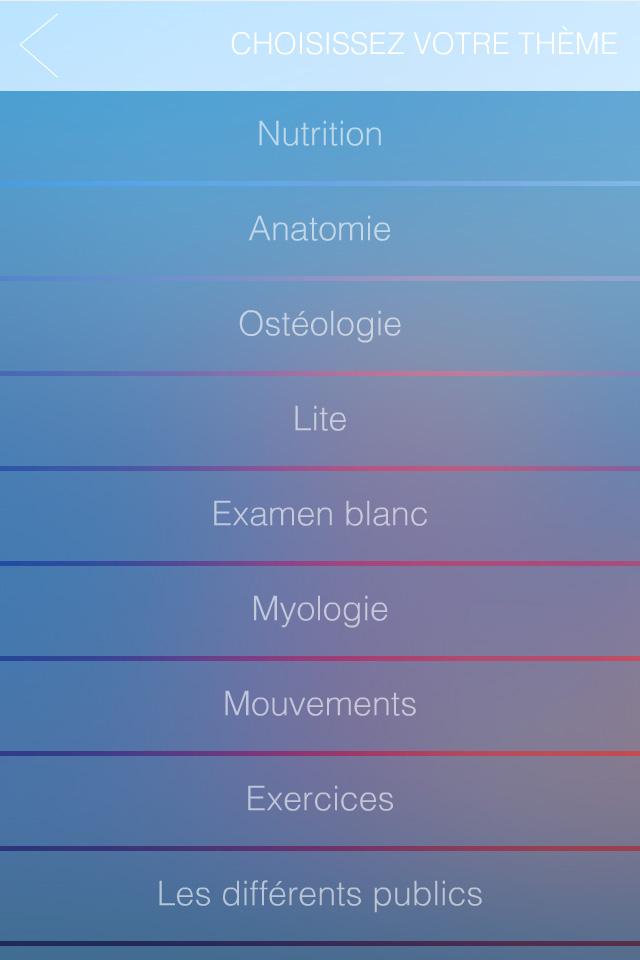Select the Nutrition theme
Screen dimensions: 640x960
point(320,136)
